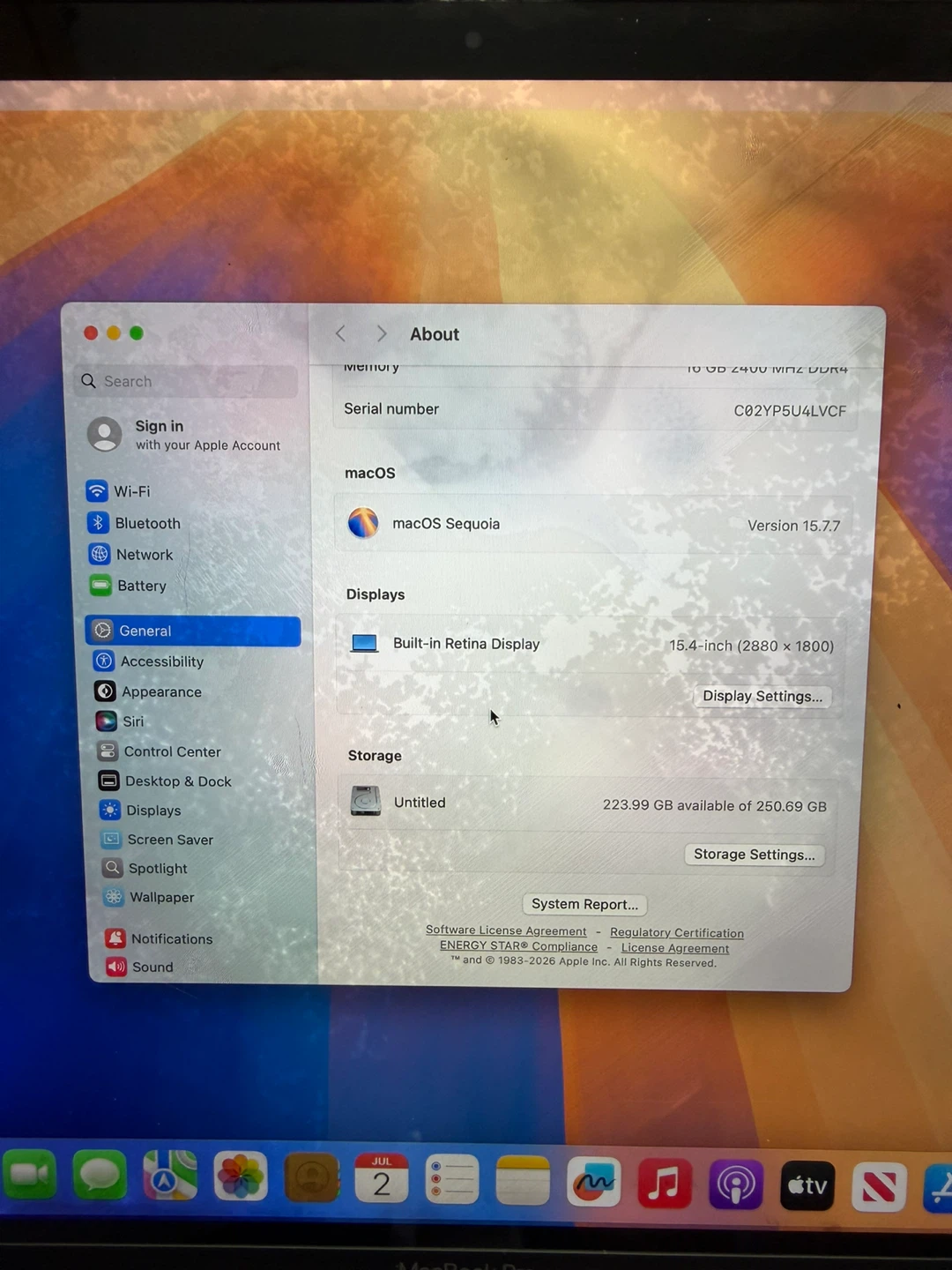Click the Version 15.7.7 text
The height and width of the screenshot is (1270, 952).
tap(793, 526)
